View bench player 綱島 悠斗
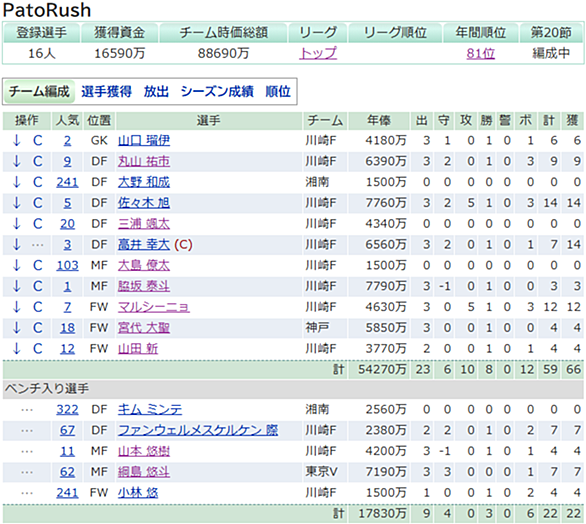 point(144,472)
